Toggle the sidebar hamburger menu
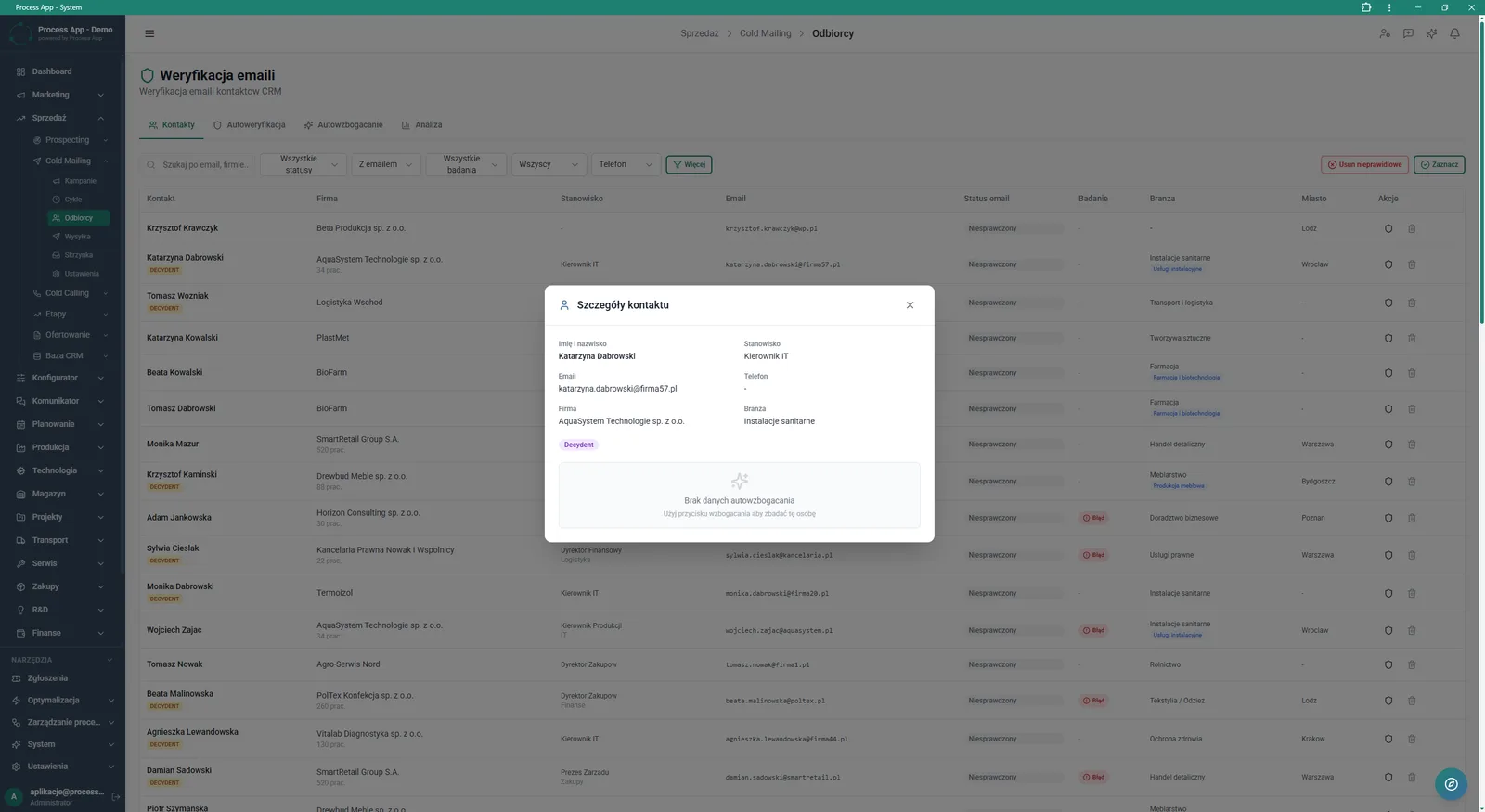Viewport: 1485px width, 812px height. (149, 33)
